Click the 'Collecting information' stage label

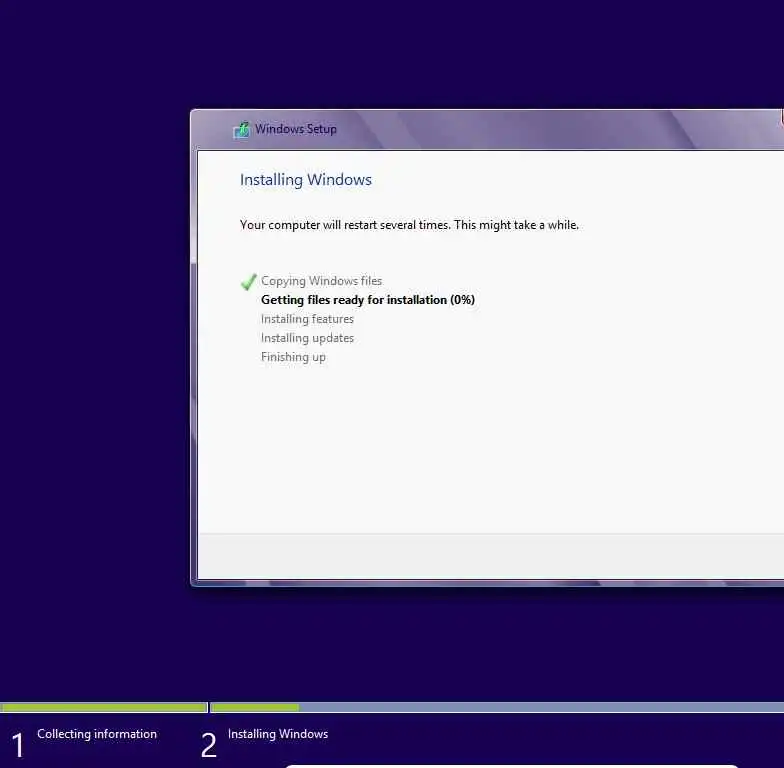tap(97, 734)
